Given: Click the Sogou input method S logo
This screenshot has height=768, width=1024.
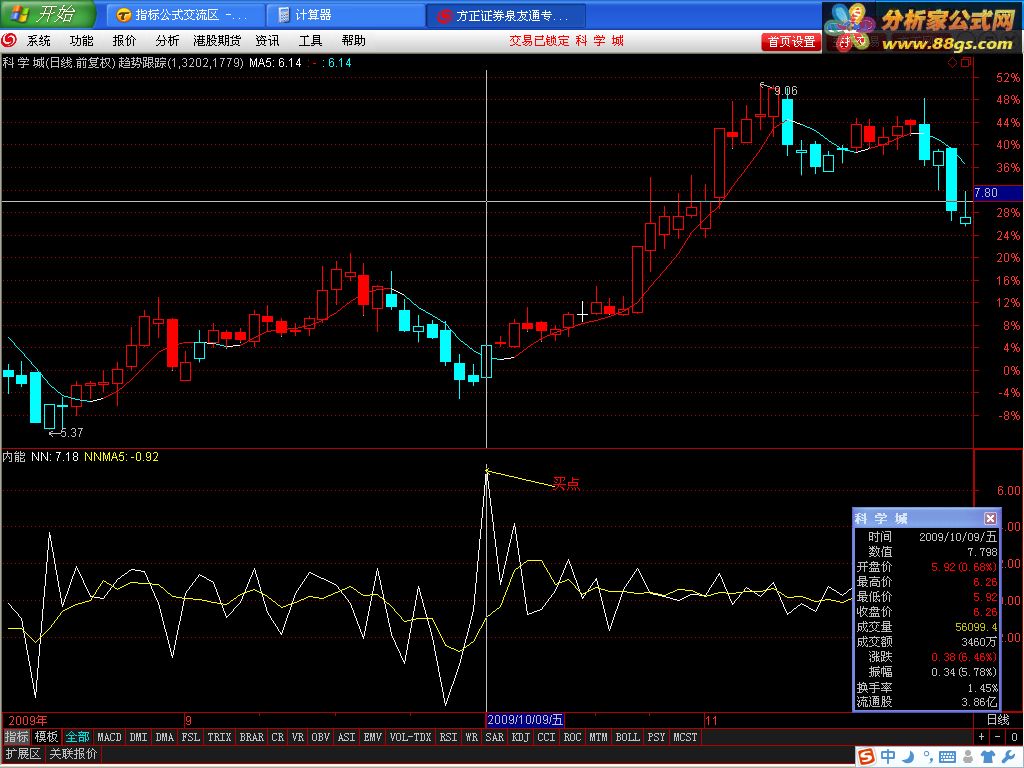Looking at the screenshot, I should 866,756.
